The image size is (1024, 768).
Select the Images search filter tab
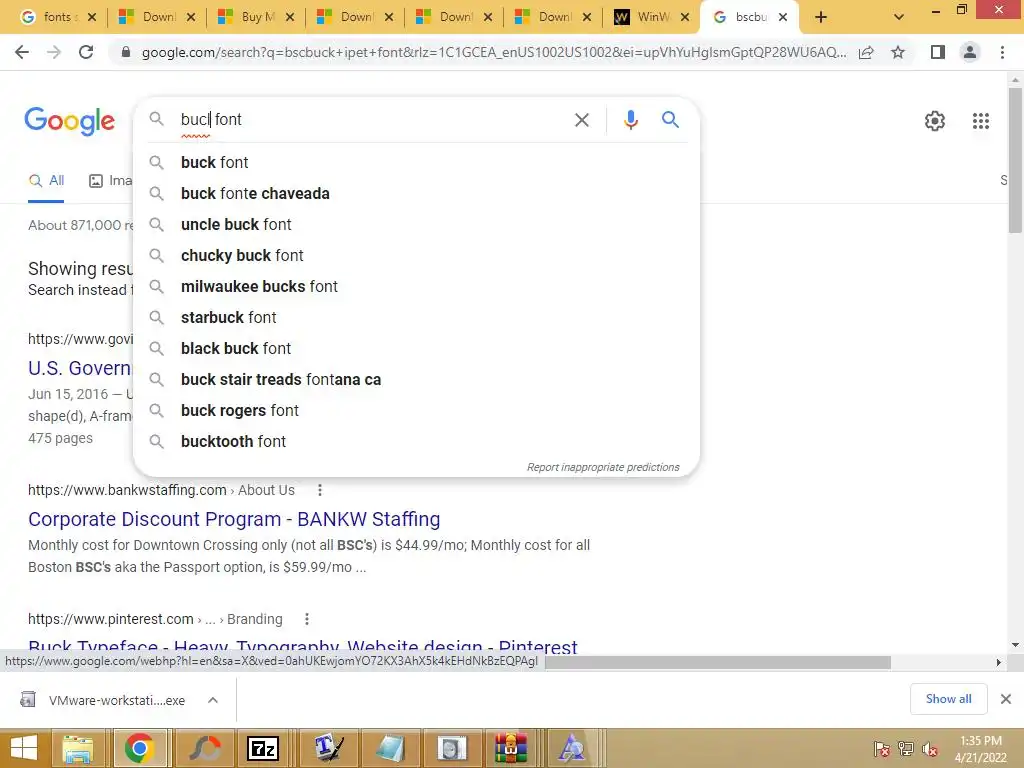pos(110,181)
